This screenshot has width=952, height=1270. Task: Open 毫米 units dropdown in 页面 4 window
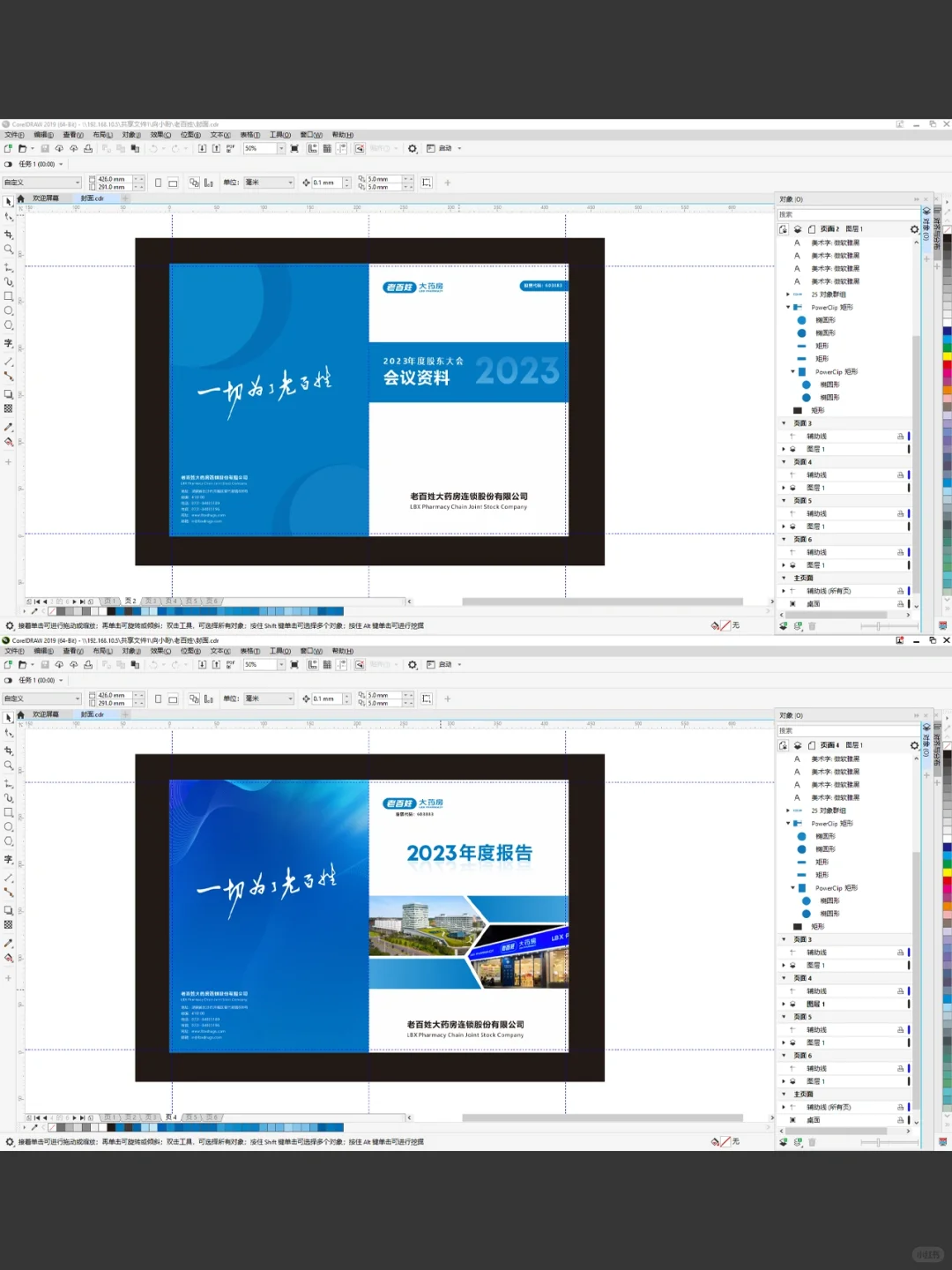click(x=289, y=698)
